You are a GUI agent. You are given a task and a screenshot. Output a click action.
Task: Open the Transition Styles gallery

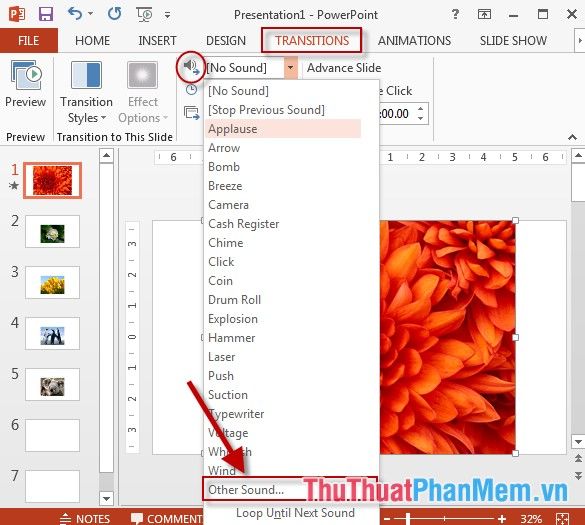pos(86,92)
